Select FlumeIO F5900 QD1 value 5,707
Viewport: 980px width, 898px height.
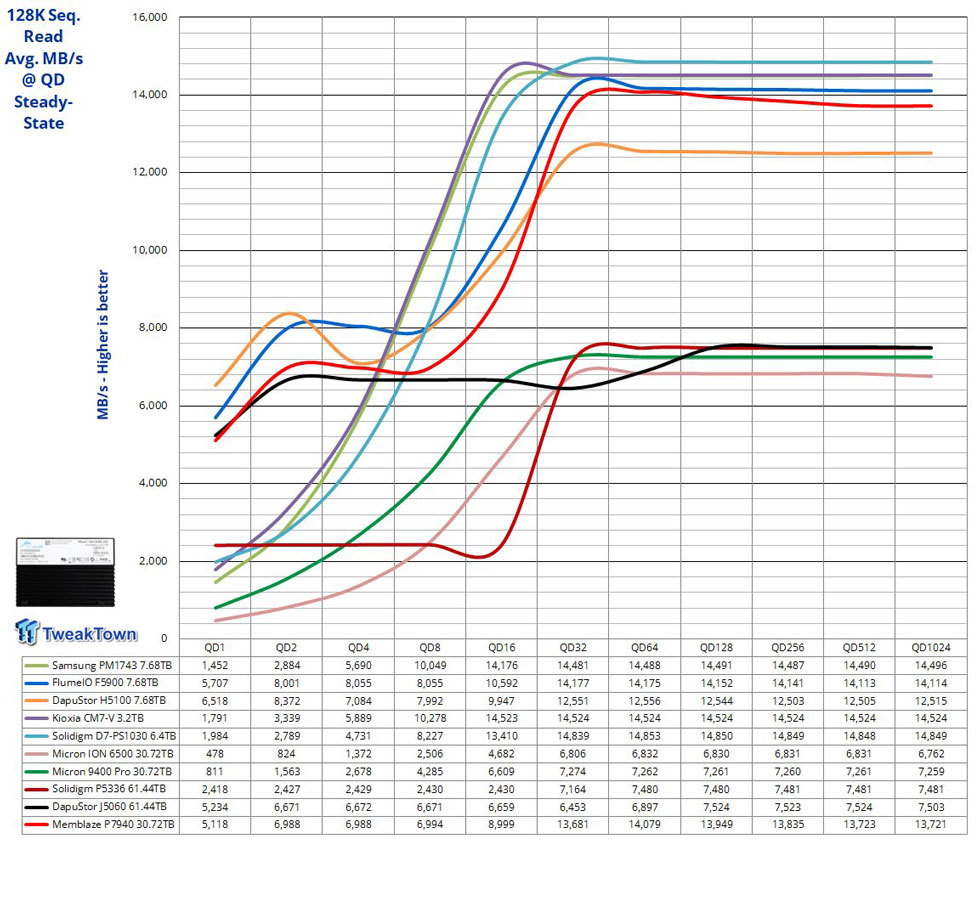pos(214,683)
